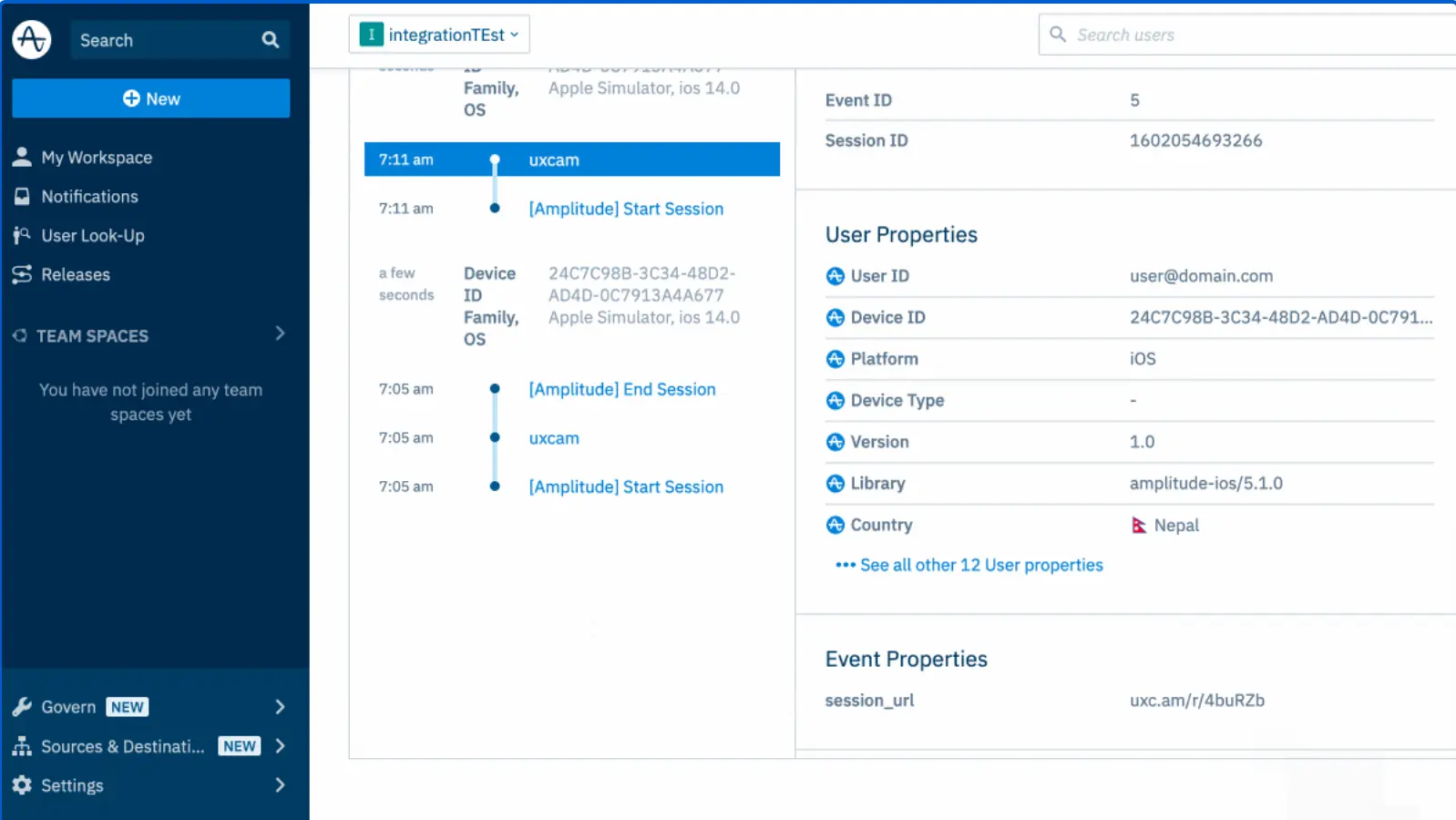The width and height of the screenshot is (1456, 820).
Task: Click timeline dot for 7:11 am Start Session
Action: [x=495, y=209]
